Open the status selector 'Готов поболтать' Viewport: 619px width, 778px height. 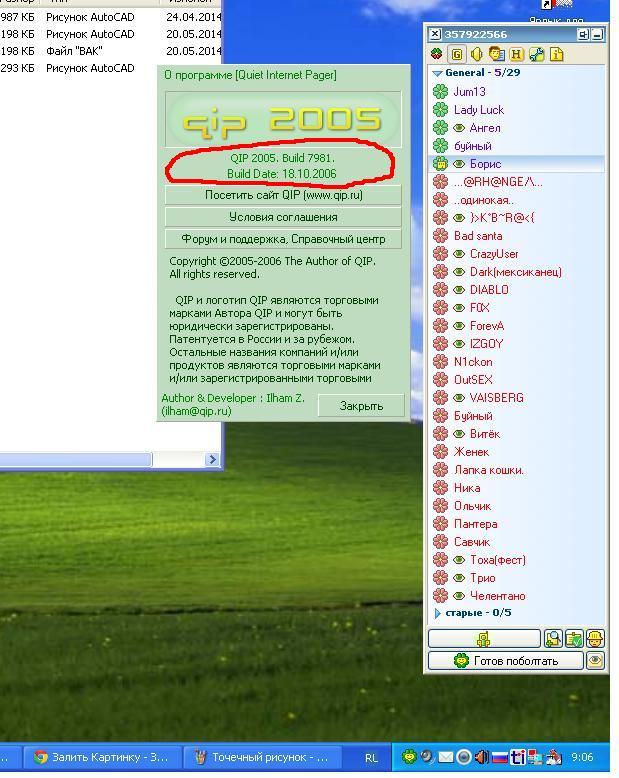[x=505, y=660]
